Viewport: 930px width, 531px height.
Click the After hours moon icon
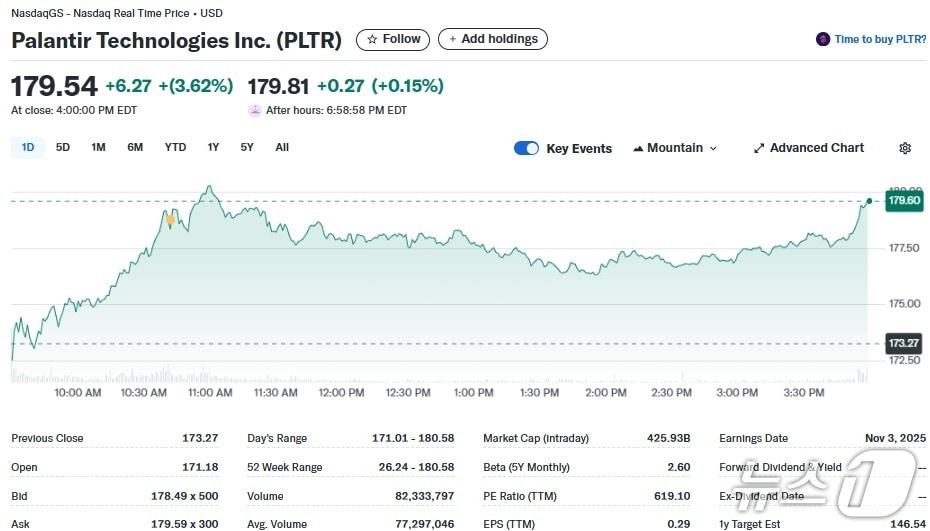click(x=255, y=111)
